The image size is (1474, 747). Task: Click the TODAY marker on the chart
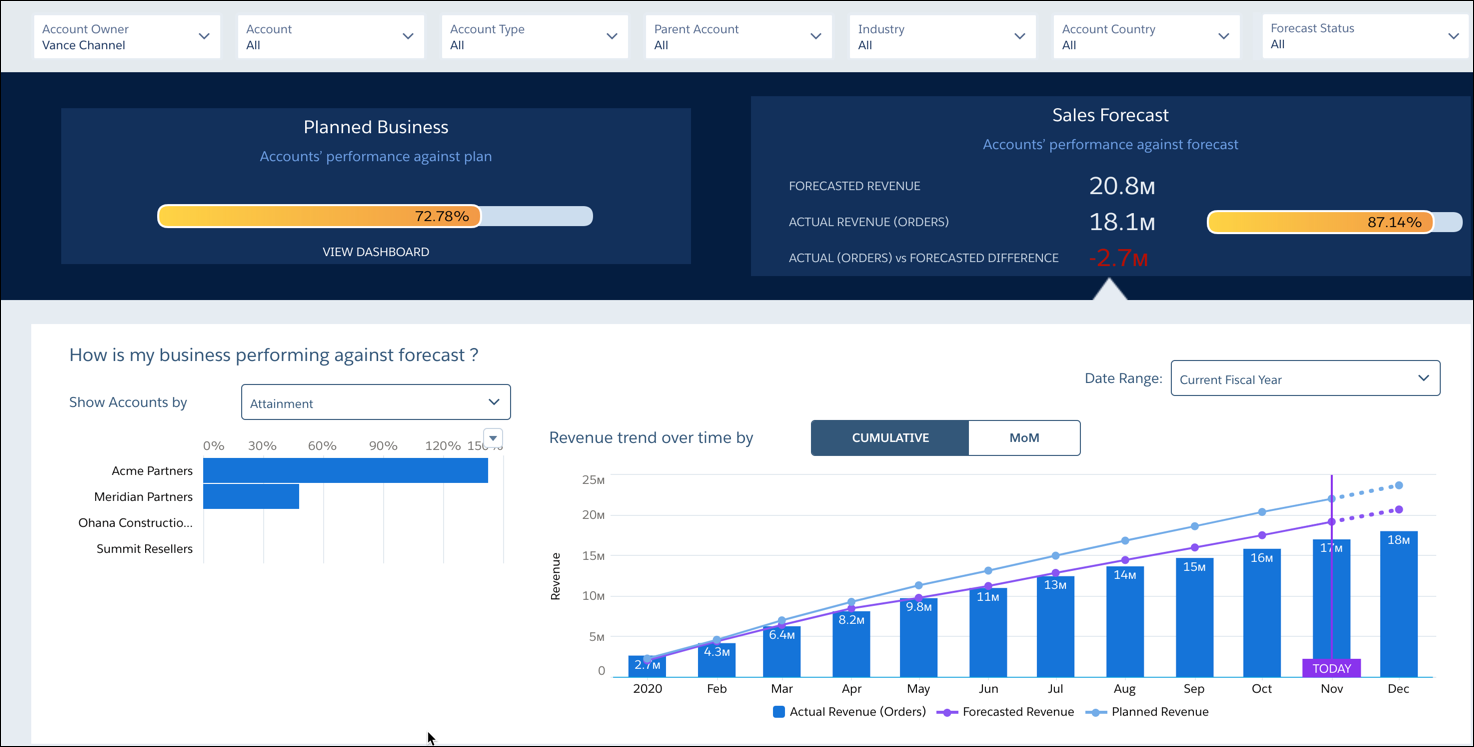click(x=1331, y=668)
